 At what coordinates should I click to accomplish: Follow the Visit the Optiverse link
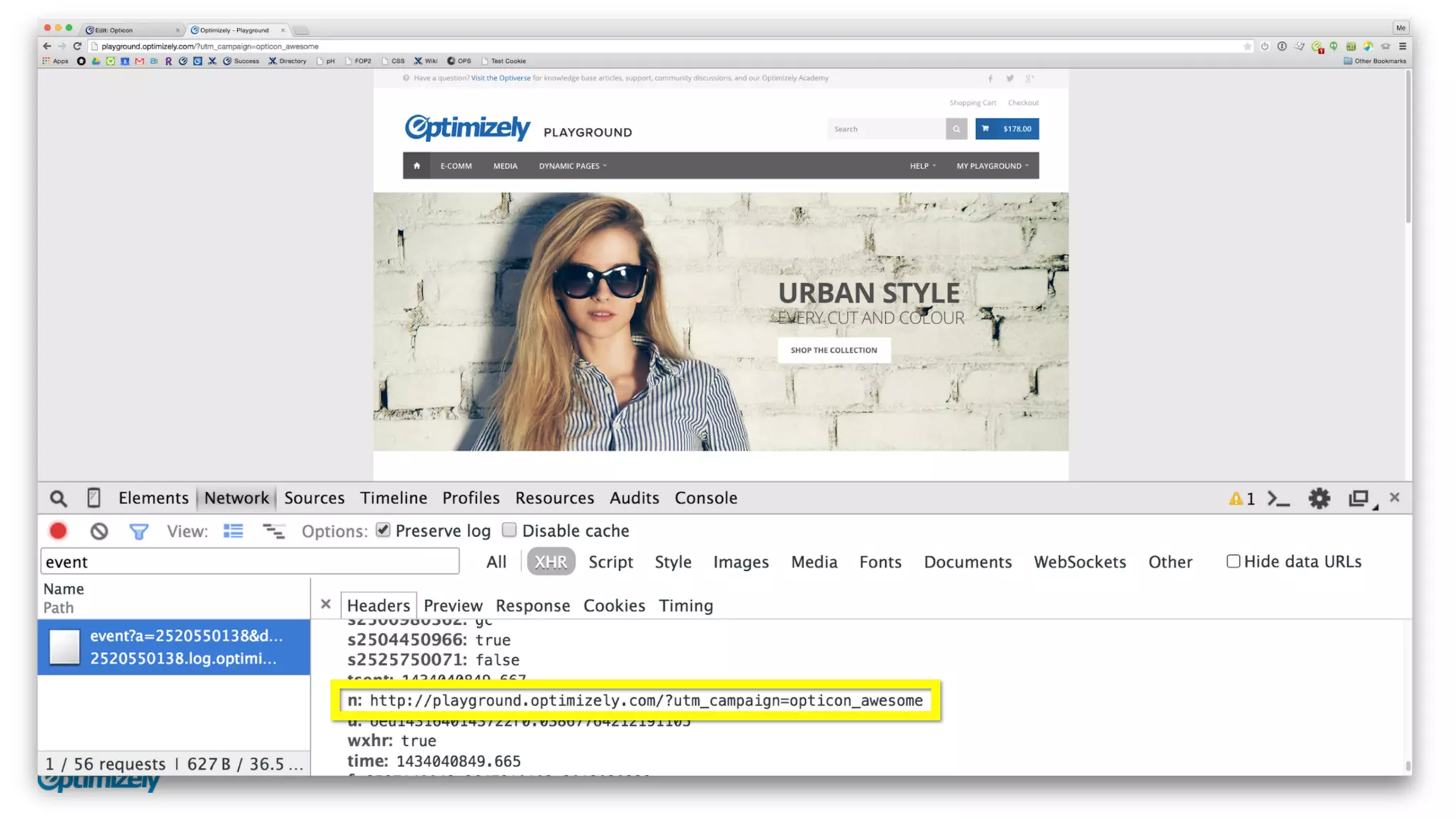tap(500, 78)
